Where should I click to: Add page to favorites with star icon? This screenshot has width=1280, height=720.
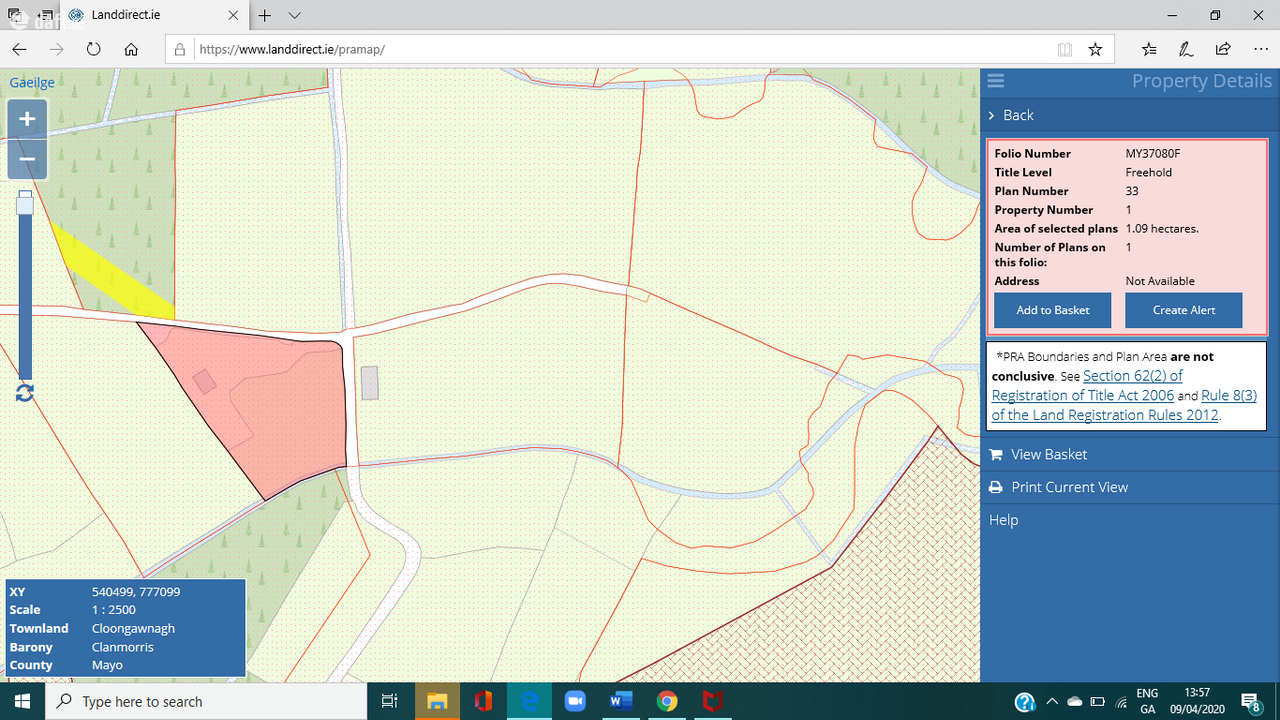tap(1095, 49)
